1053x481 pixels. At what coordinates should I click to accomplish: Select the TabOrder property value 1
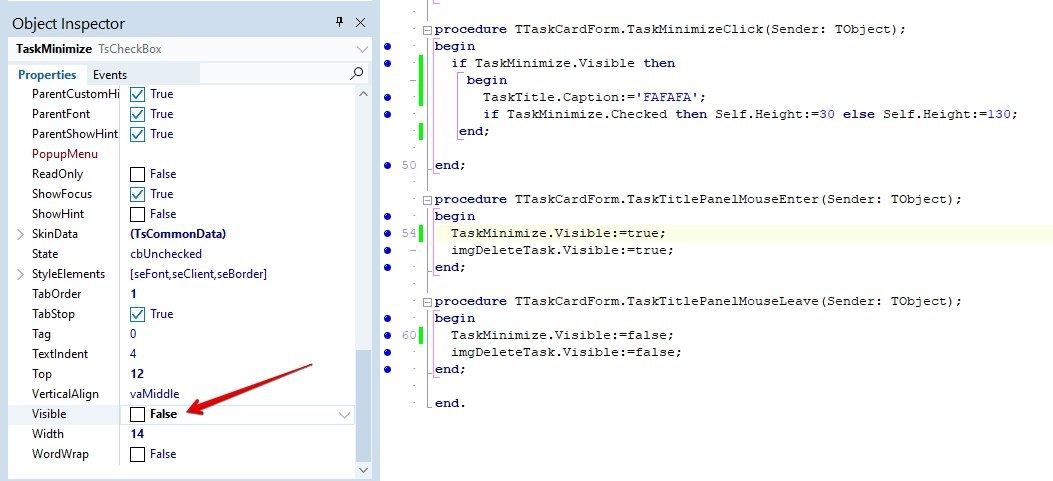[x=134, y=294]
